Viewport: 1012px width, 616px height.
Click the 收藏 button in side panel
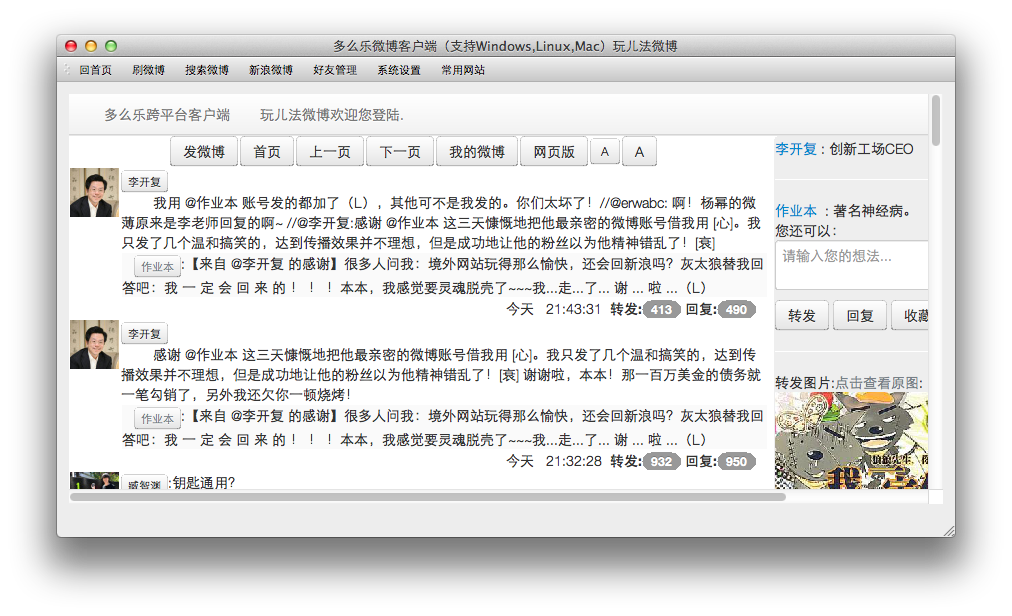[x=911, y=316]
